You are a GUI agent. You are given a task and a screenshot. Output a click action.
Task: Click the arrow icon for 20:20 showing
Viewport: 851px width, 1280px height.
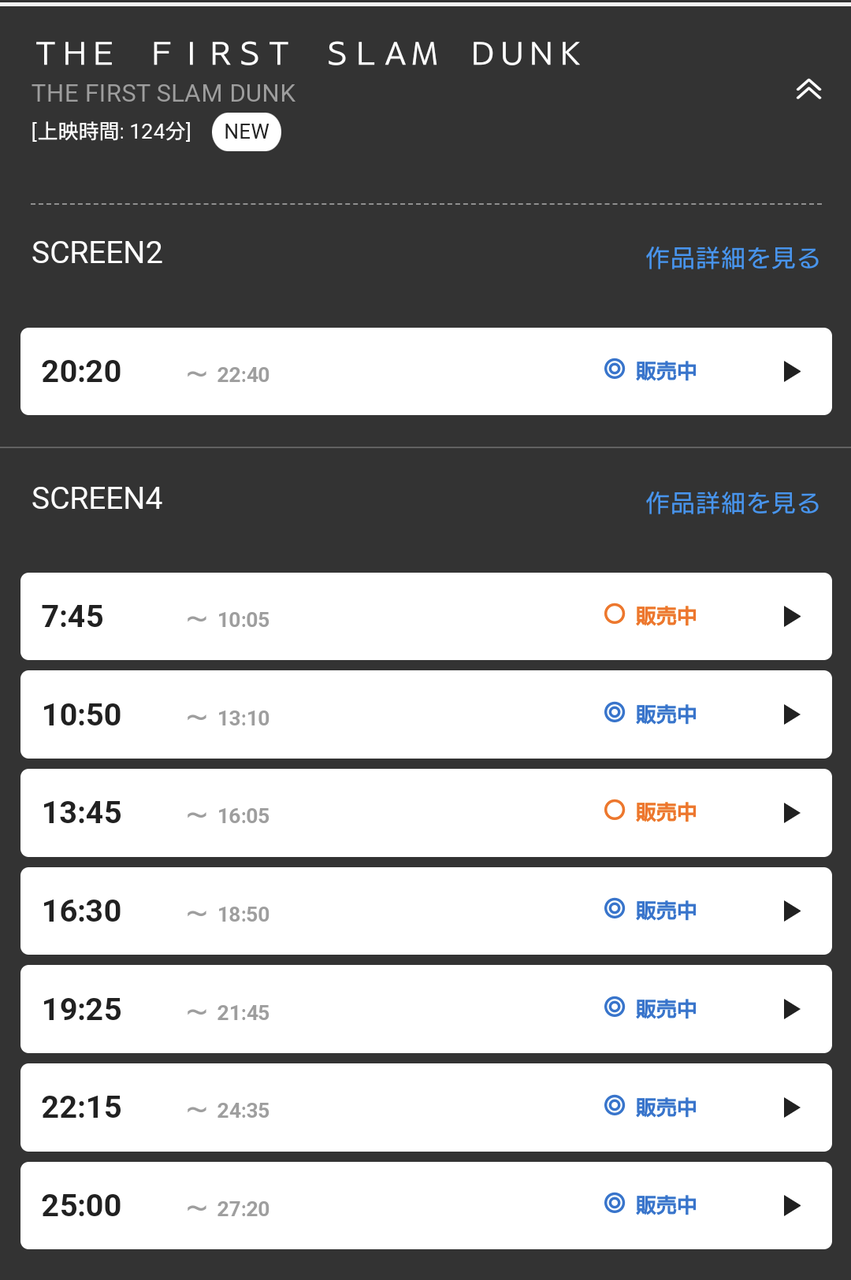pyautogui.click(x=792, y=372)
